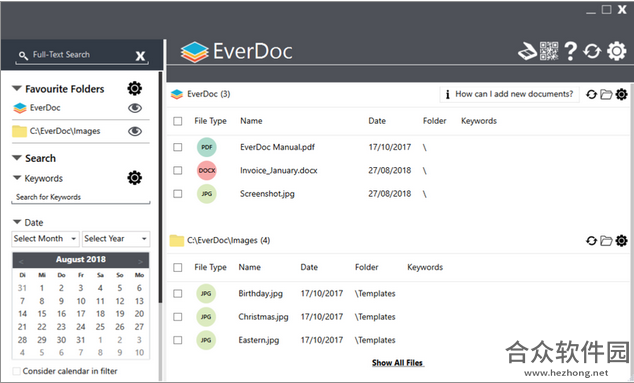Sort Images list by Folder column
Screen dimensions: 634x383
[x=366, y=267]
